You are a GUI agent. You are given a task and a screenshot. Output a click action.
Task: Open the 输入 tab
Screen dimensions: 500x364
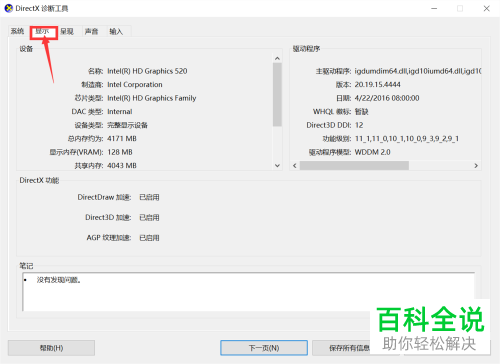pos(116,31)
